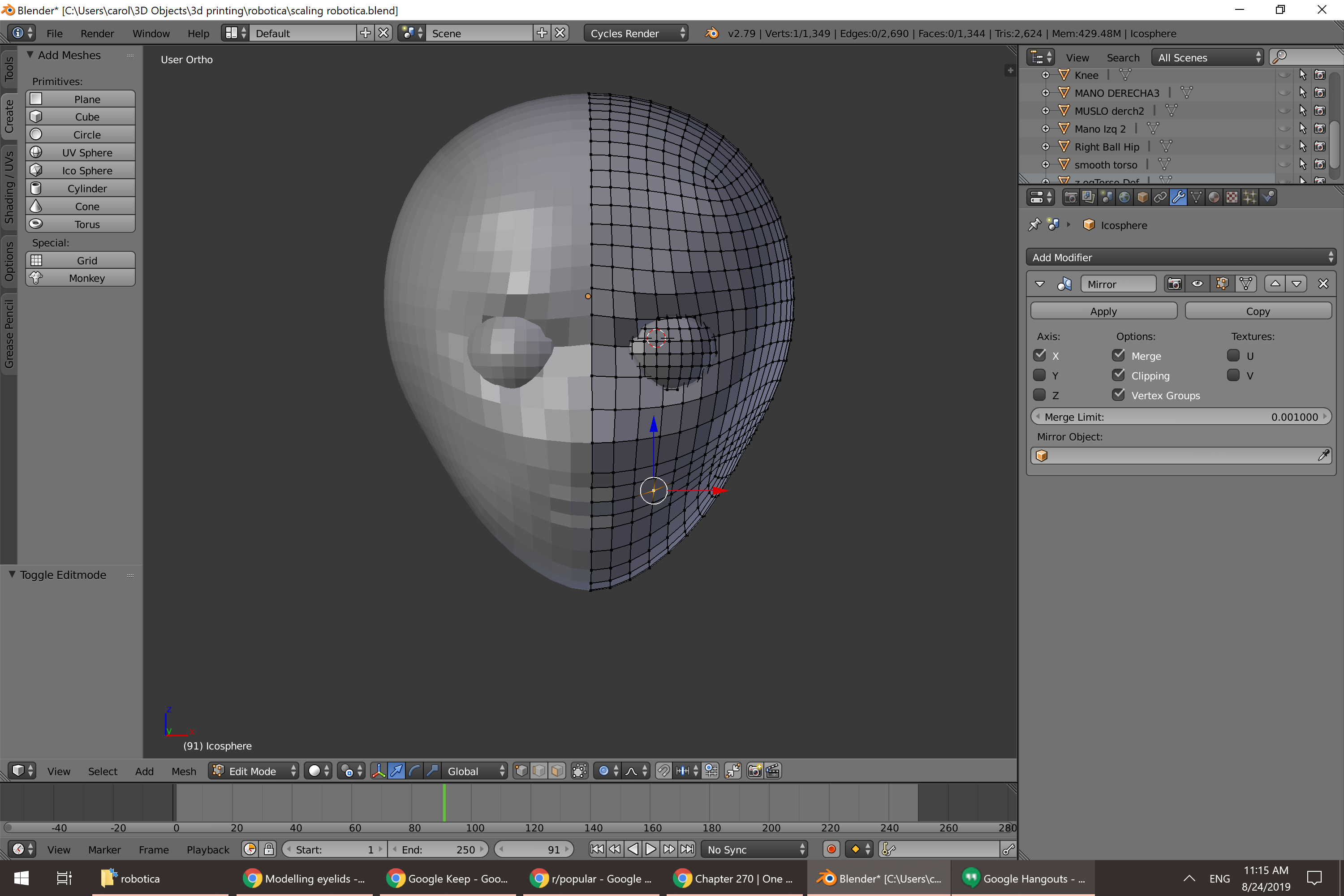The image size is (1344, 896).
Task: Open the No Sync playback dropdown
Action: [x=754, y=849]
